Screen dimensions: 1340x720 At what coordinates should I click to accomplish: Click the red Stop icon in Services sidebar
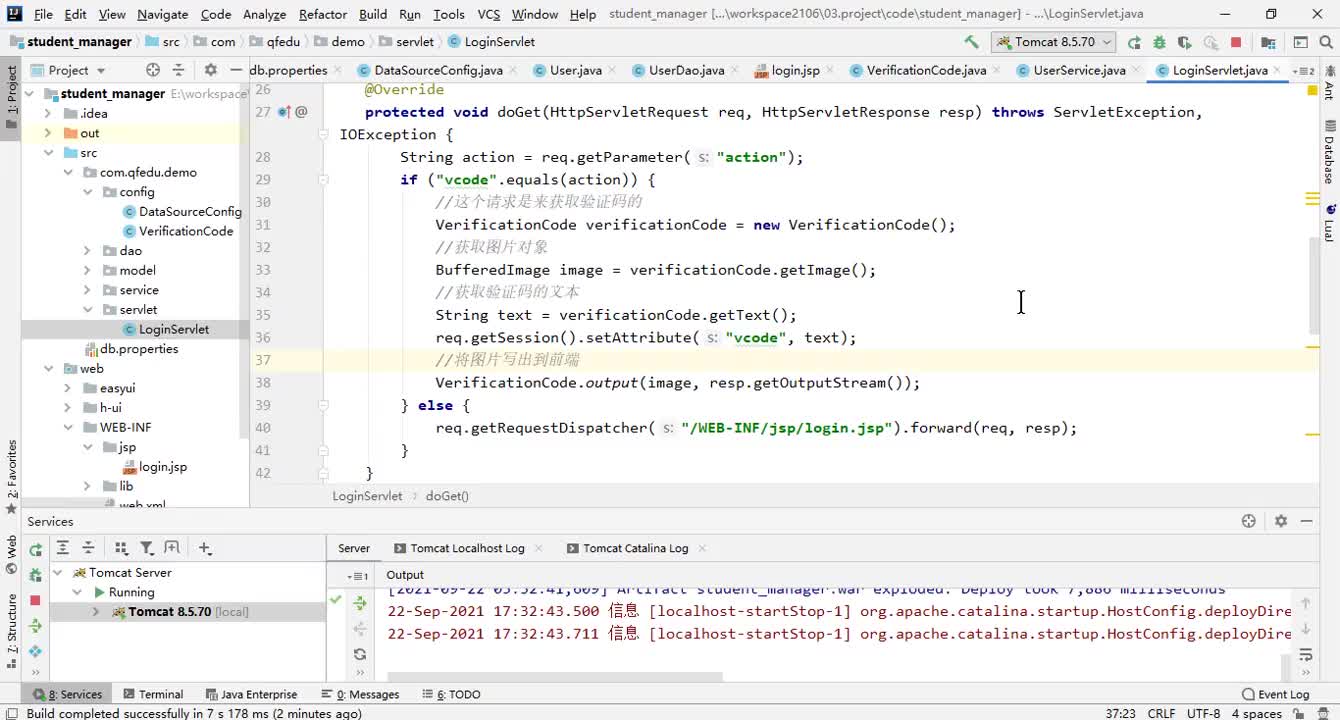pyautogui.click(x=35, y=600)
